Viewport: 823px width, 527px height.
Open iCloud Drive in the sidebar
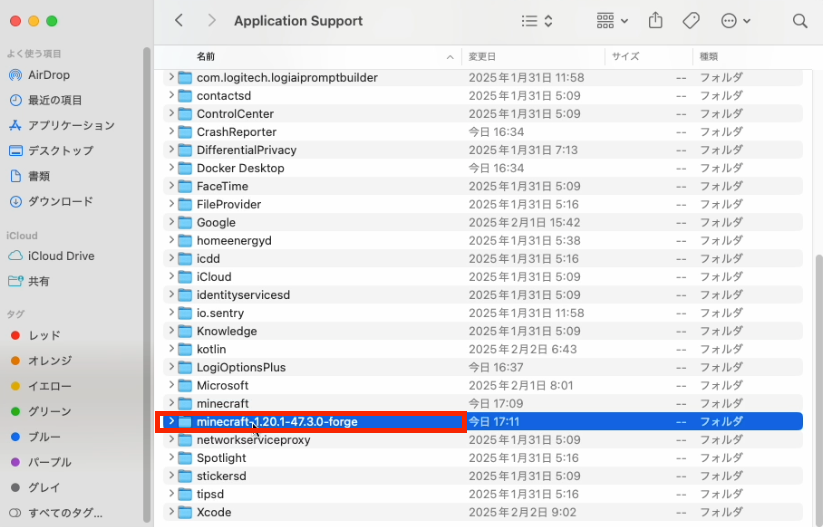pyautogui.click(x=51, y=256)
